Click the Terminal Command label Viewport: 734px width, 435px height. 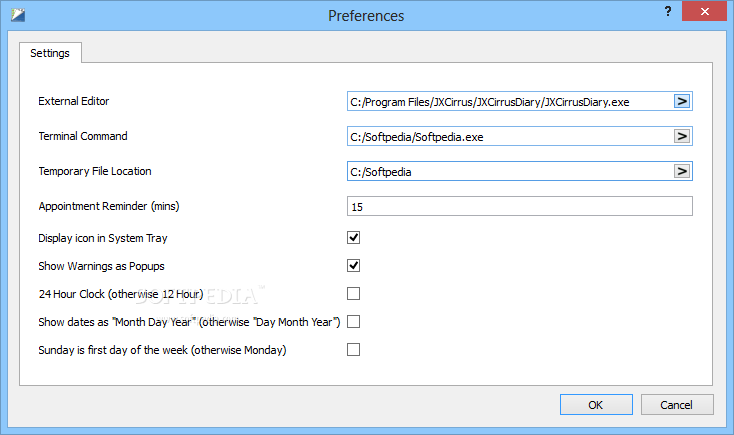83,136
